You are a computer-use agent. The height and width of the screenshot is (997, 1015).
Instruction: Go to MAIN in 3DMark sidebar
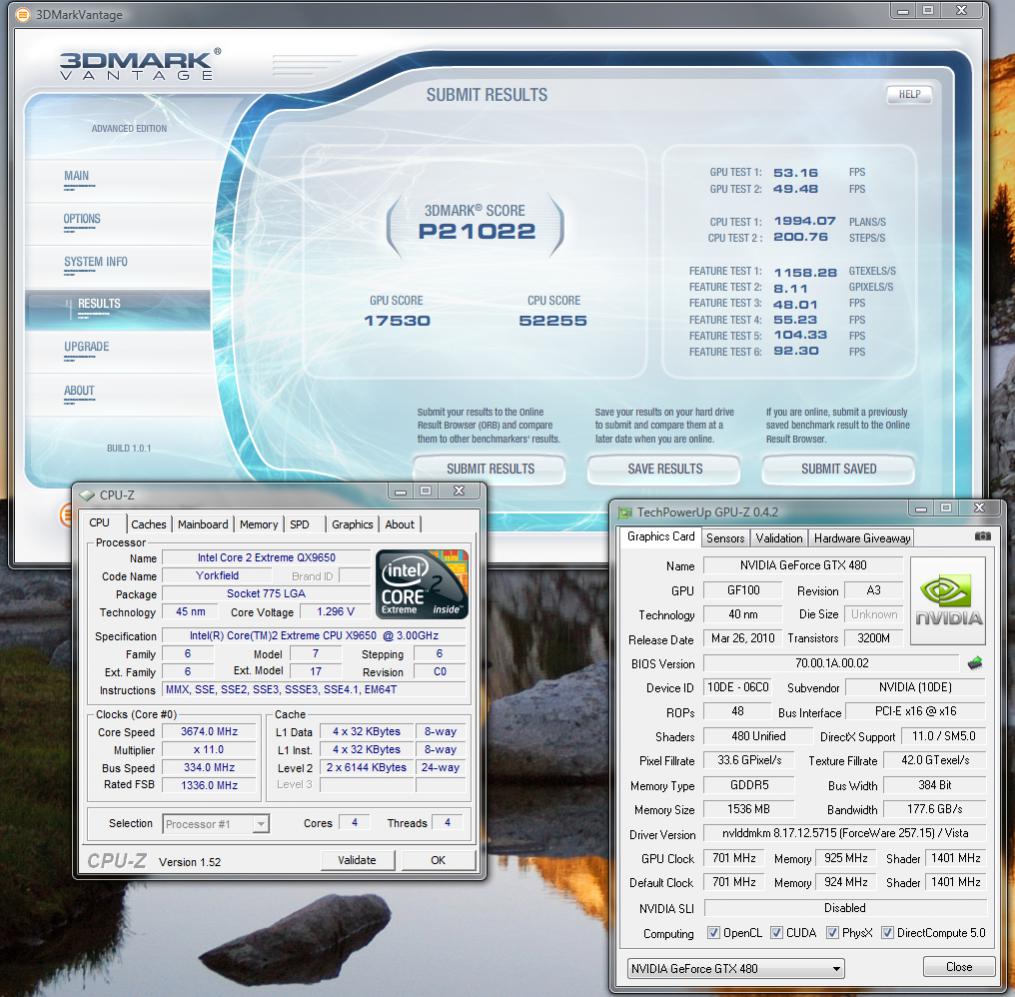point(76,176)
